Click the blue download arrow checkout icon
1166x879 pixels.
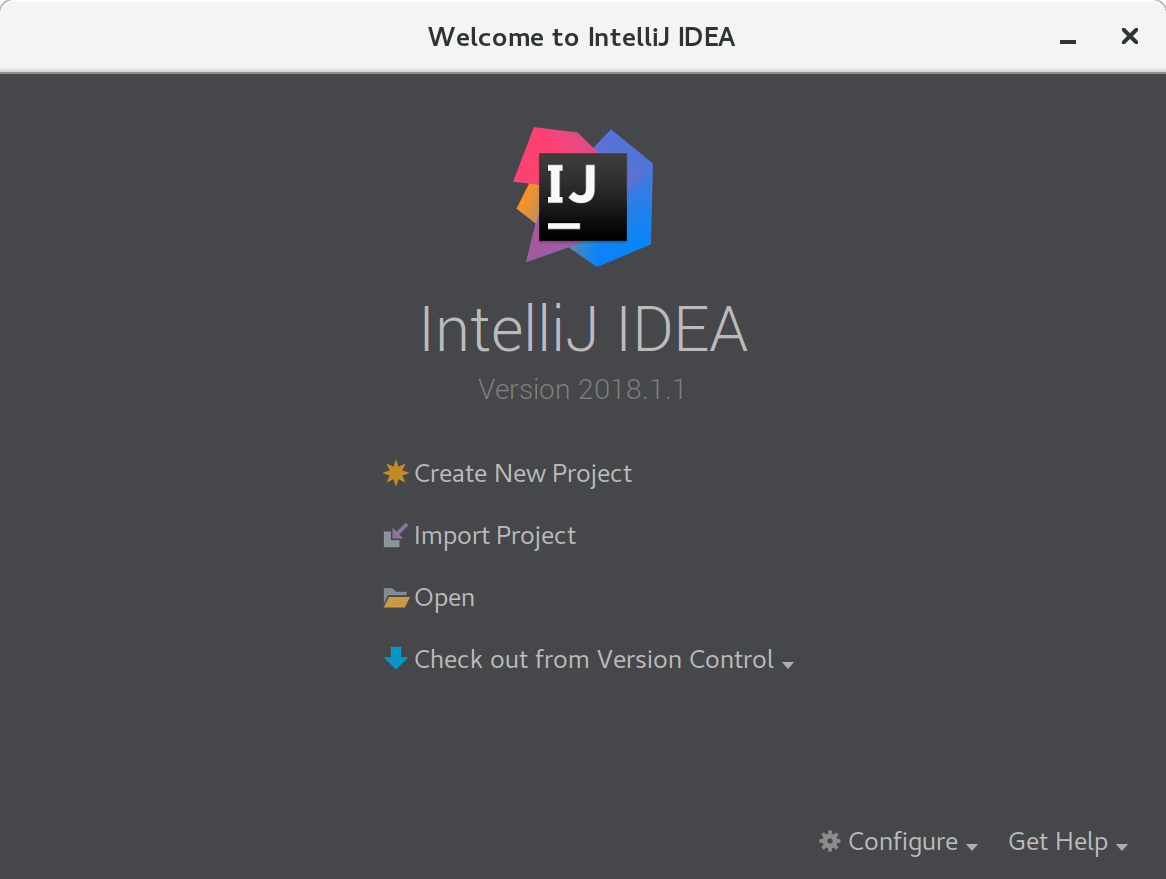tap(396, 659)
